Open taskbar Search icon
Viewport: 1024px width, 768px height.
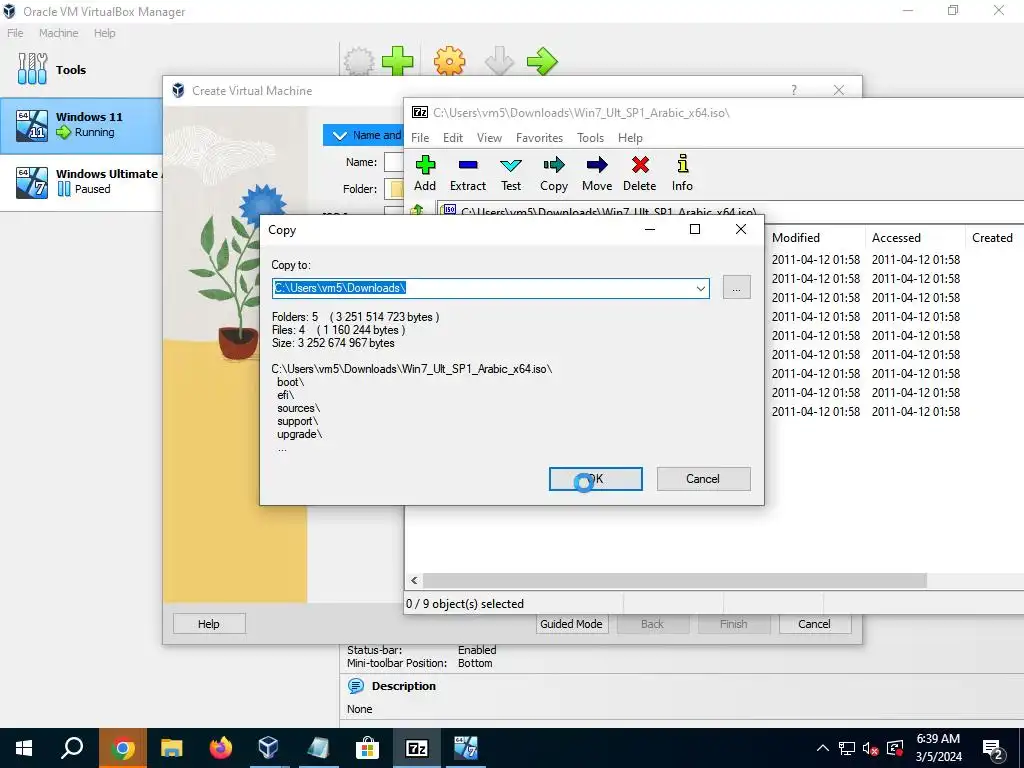click(x=72, y=748)
